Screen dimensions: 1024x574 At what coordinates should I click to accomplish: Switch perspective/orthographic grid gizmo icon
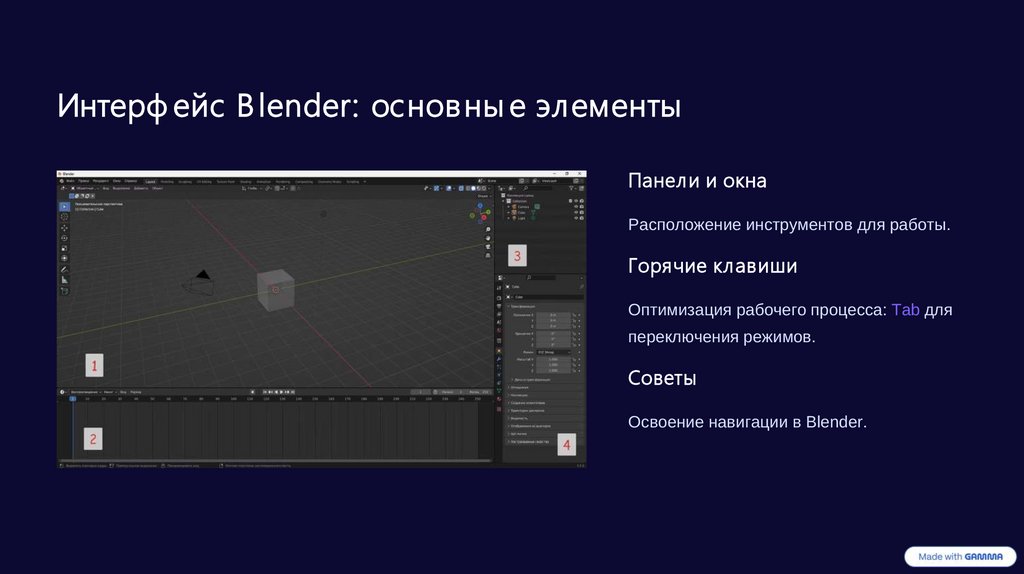click(488, 255)
